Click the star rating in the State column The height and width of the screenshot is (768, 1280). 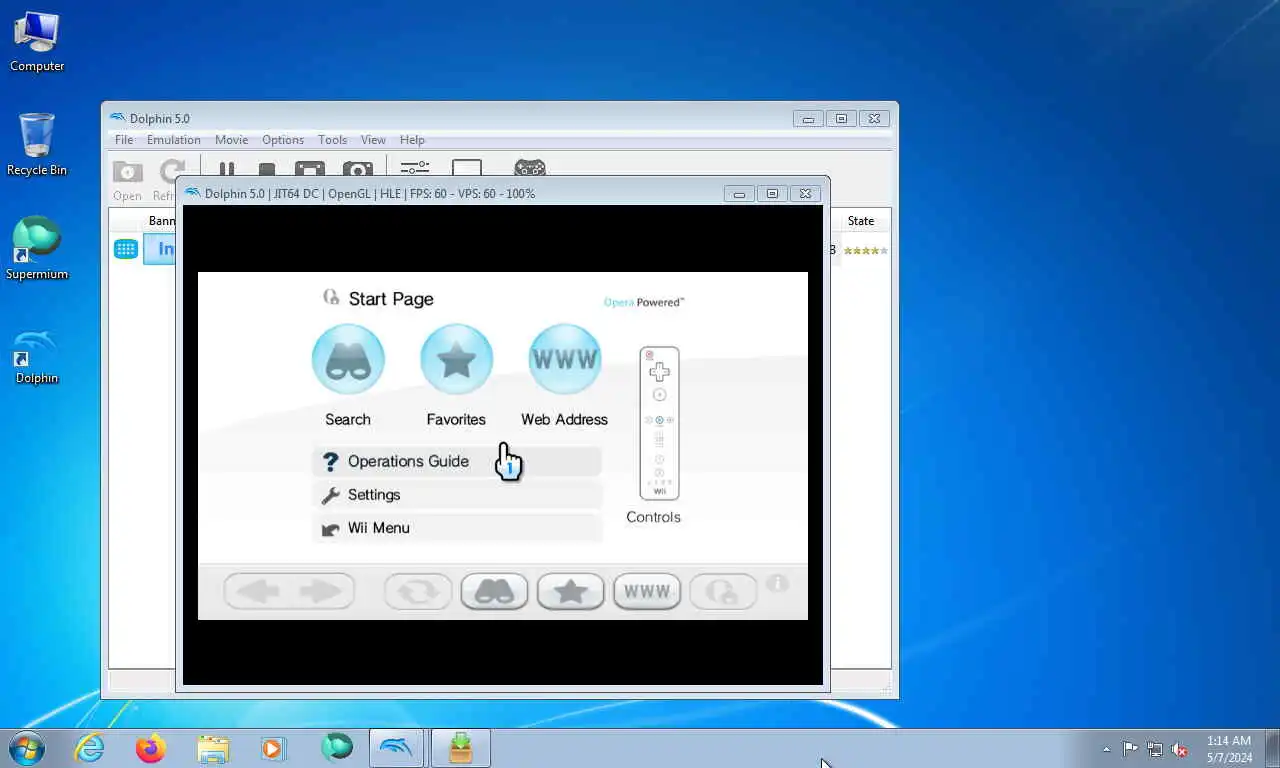click(865, 250)
